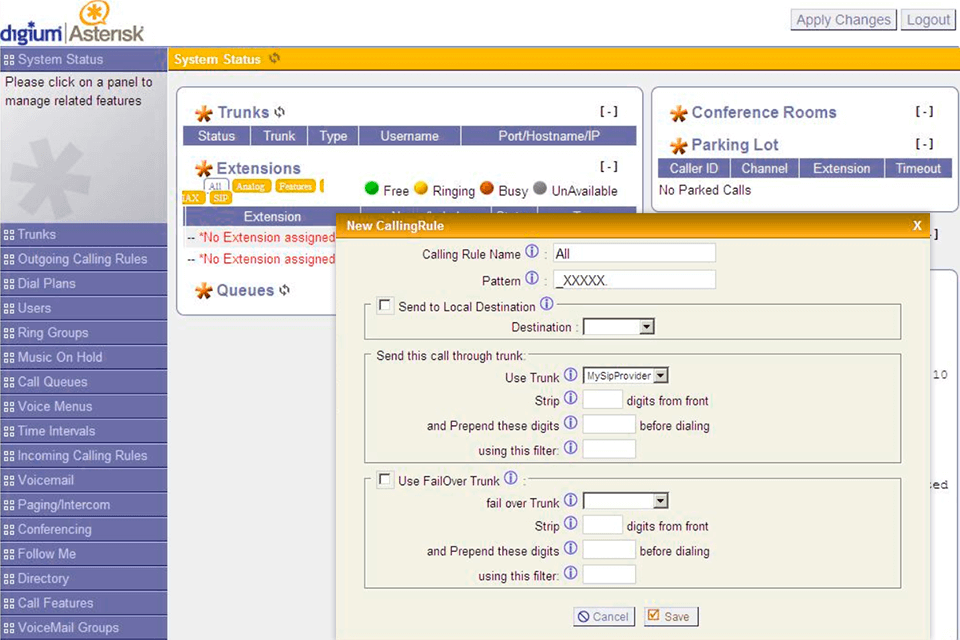
Task: Tick the Use FailOver Trunk checkbox
Action: tap(385, 481)
